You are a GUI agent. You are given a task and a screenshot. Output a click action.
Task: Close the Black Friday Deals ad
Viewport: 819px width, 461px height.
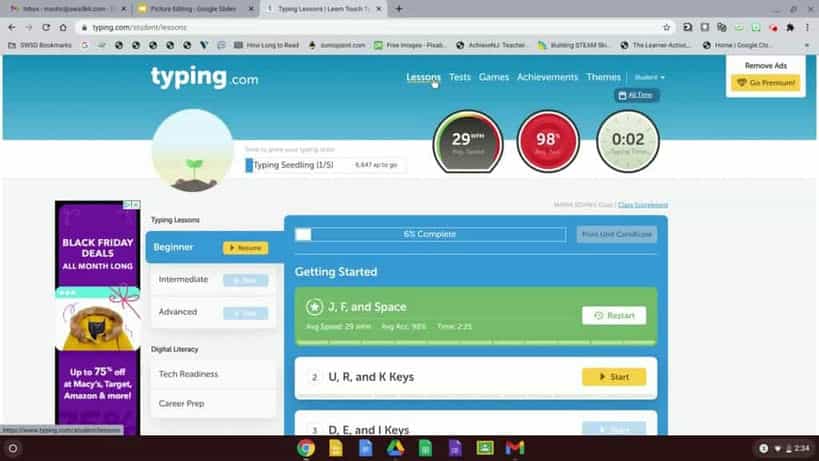136,205
